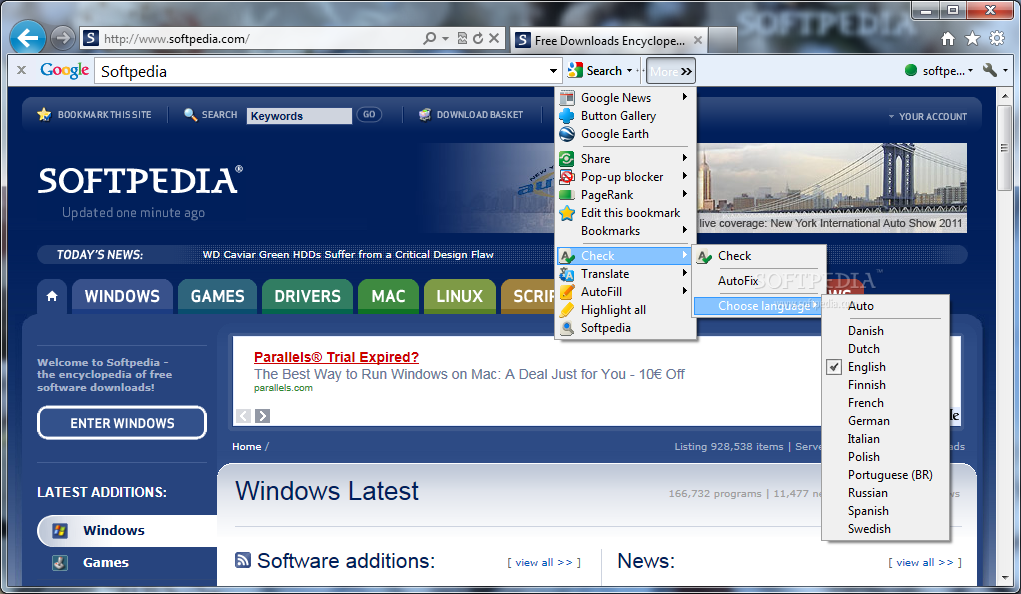Expand the YOUR ACCOUNT dropdown

pyautogui.click(x=927, y=117)
